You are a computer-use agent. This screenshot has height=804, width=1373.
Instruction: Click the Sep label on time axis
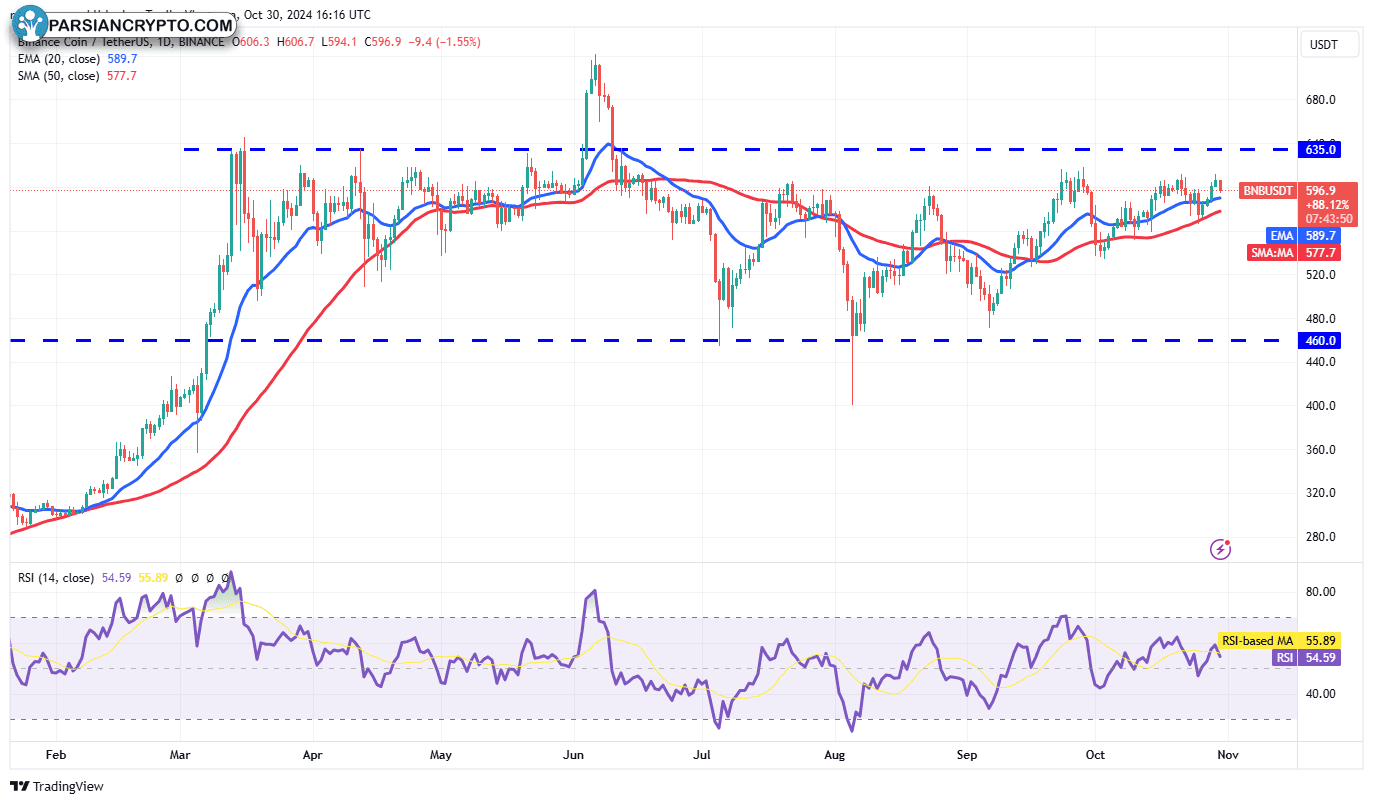pyautogui.click(x=967, y=755)
